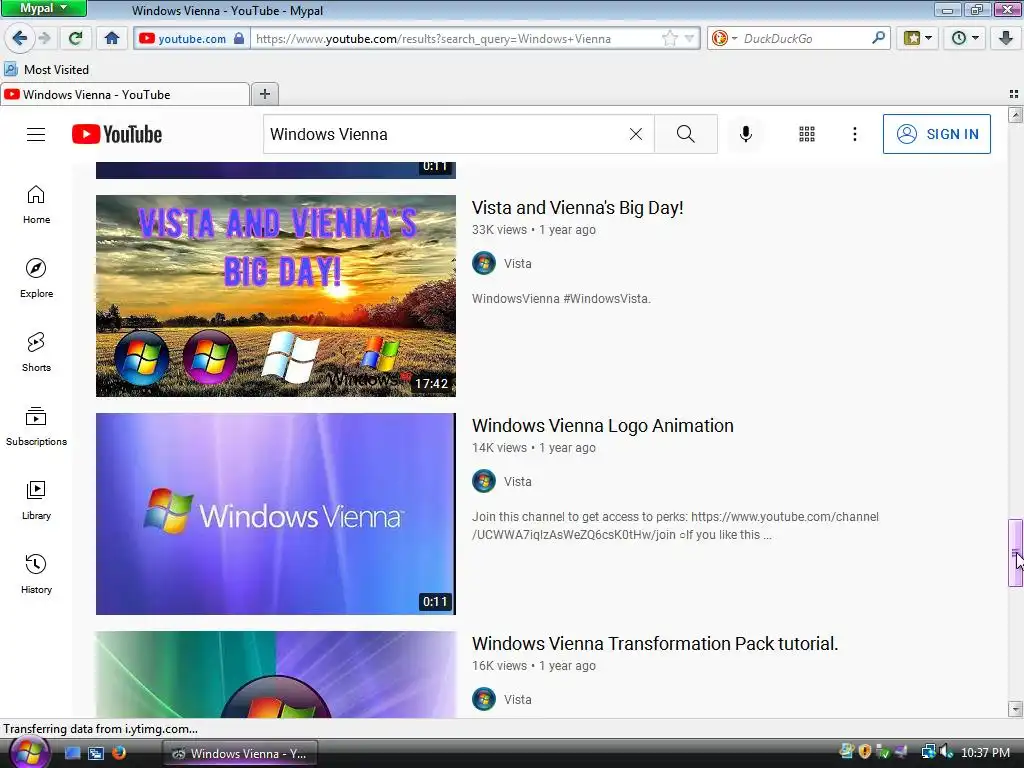
Task: Open the Most Visited bookmarks folder
Action: 47,69
